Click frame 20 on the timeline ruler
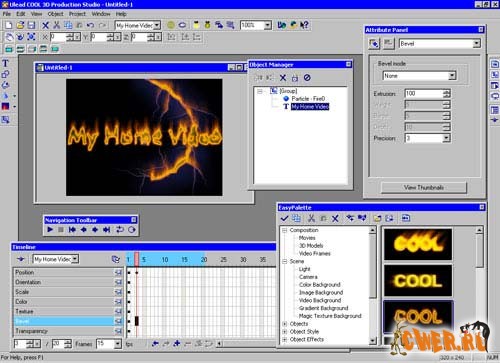The height and width of the screenshot is (363, 500). point(204,259)
